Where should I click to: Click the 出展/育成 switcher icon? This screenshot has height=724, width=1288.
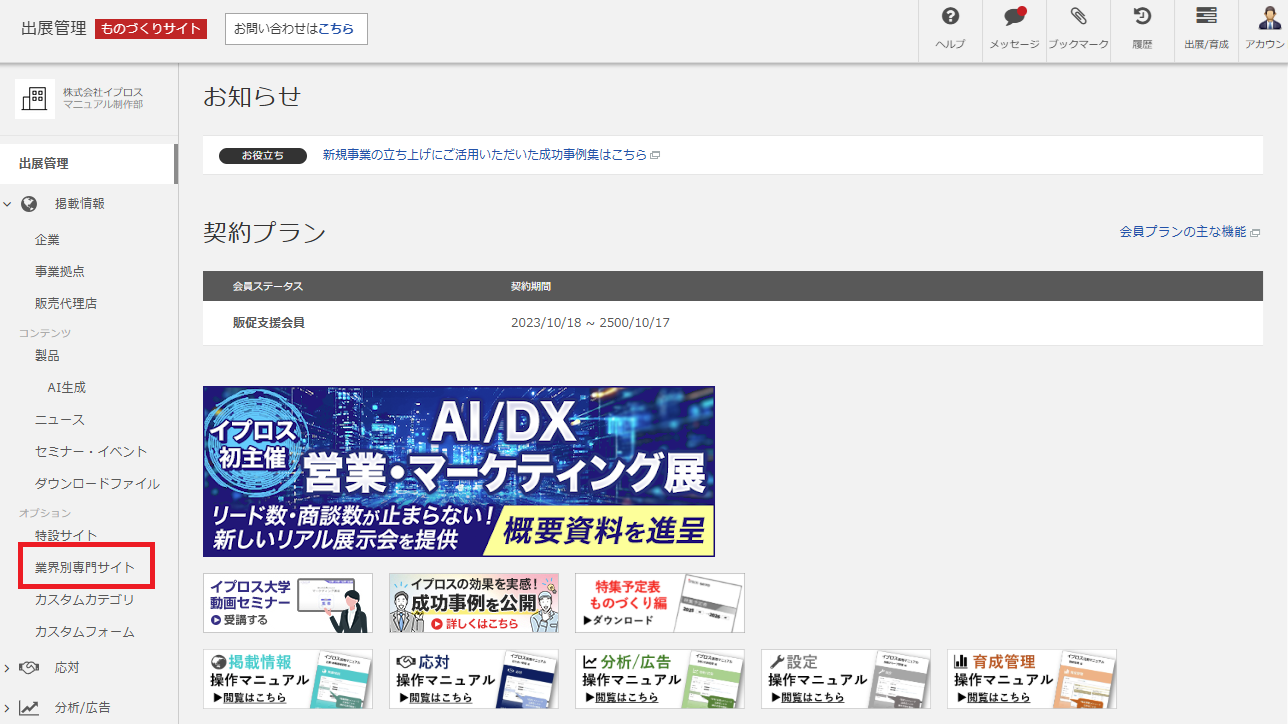point(1205,30)
